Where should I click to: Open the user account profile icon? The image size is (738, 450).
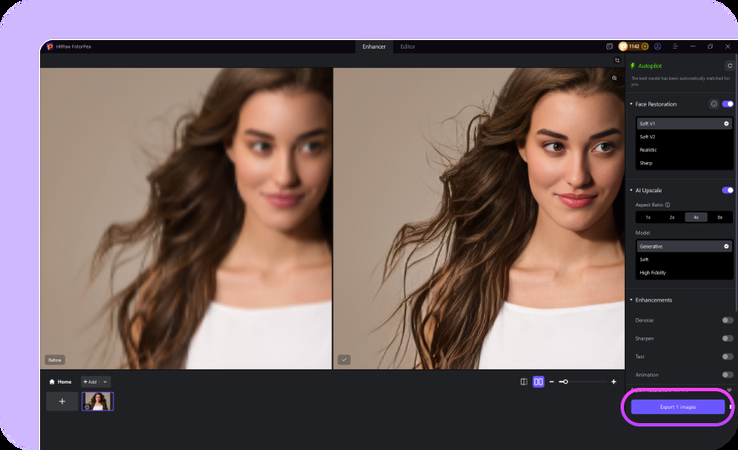tap(658, 47)
